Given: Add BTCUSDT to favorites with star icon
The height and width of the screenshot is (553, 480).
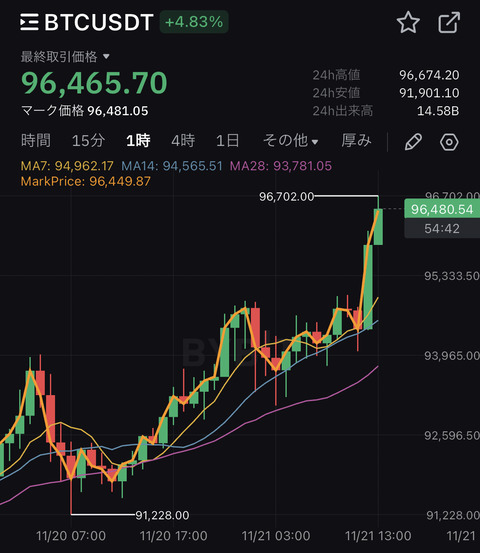Looking at the screenshot, I should (408, 22).
